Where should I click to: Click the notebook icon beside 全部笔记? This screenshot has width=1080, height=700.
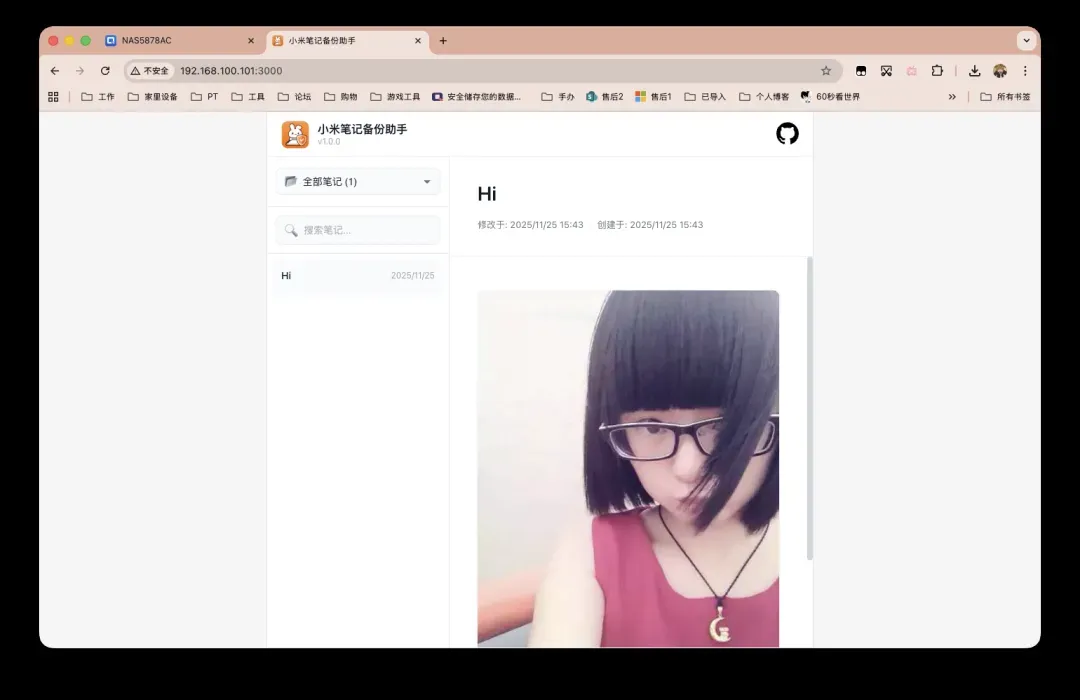coord(291,181)
